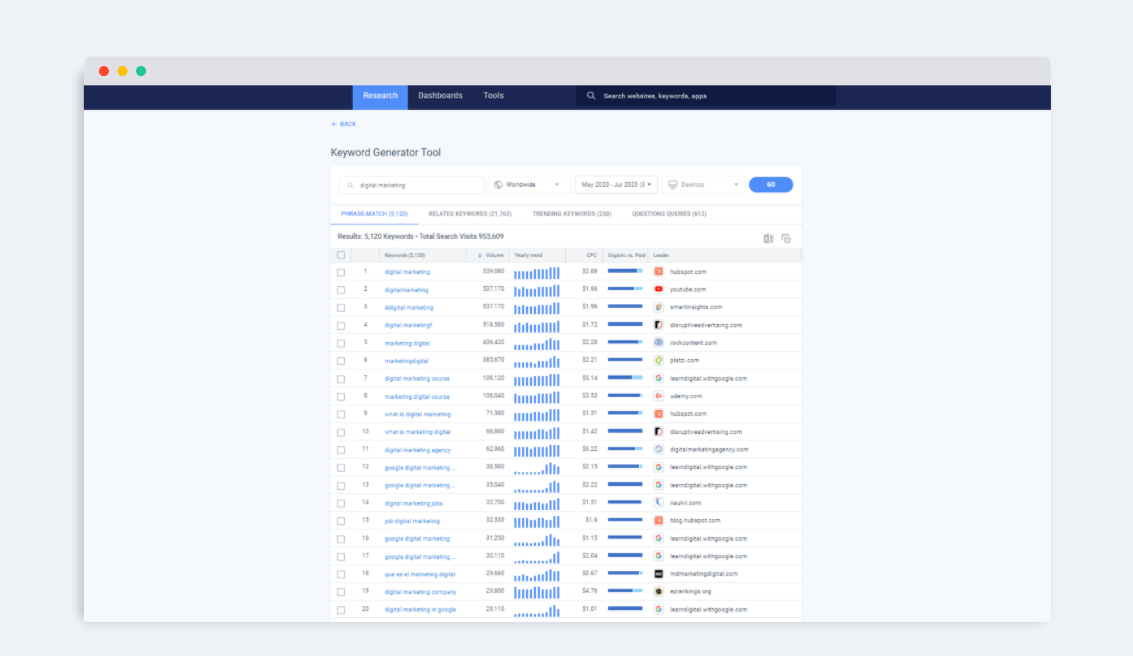
Task: Click the hubspot.com favicon in row 1
Action: (x=658, y=272)
